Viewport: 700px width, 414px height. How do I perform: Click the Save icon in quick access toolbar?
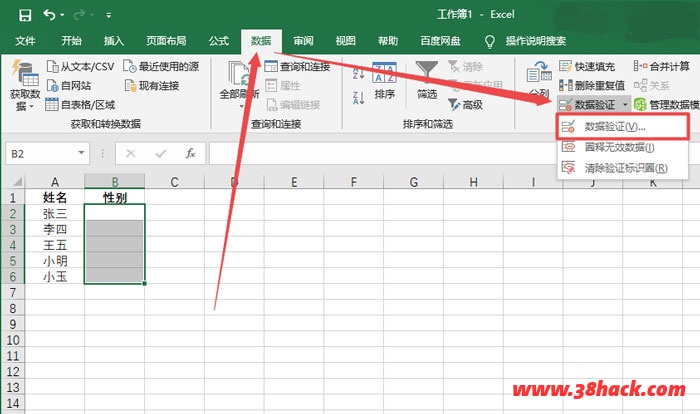point(24,15)
